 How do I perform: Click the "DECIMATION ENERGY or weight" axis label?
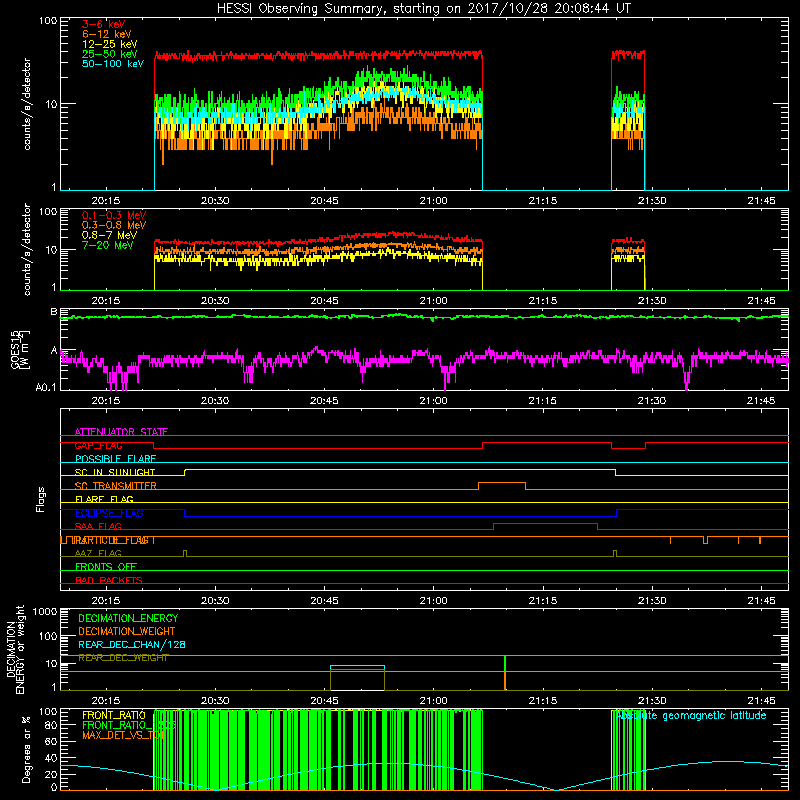tap(15, 650)
